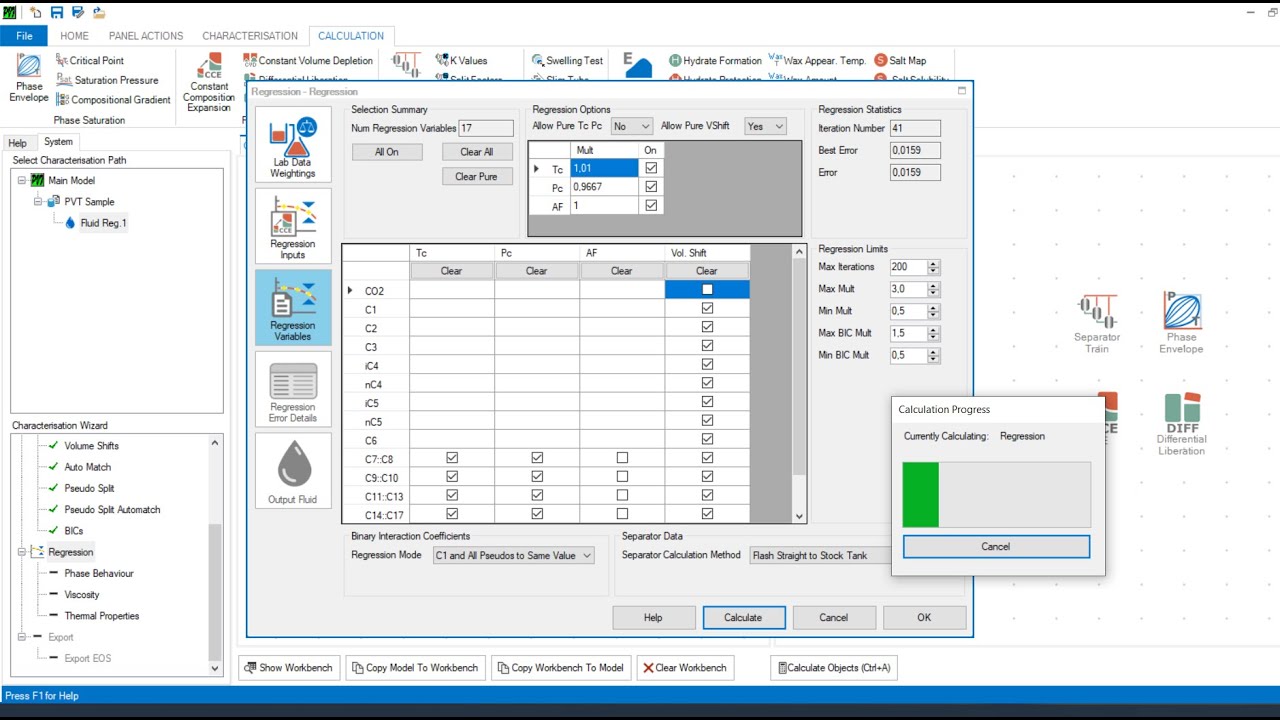1280x720 pixels.
Task: Open K Values calculation
Action: tap(461, 61)
